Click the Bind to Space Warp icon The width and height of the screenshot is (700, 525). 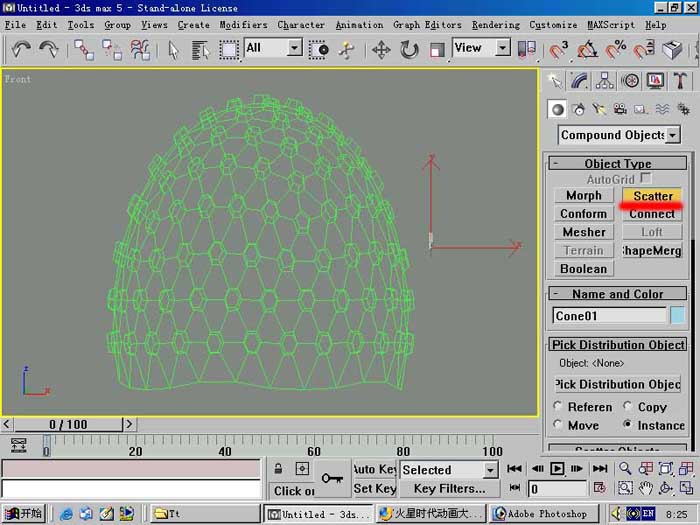pos(140,50)
